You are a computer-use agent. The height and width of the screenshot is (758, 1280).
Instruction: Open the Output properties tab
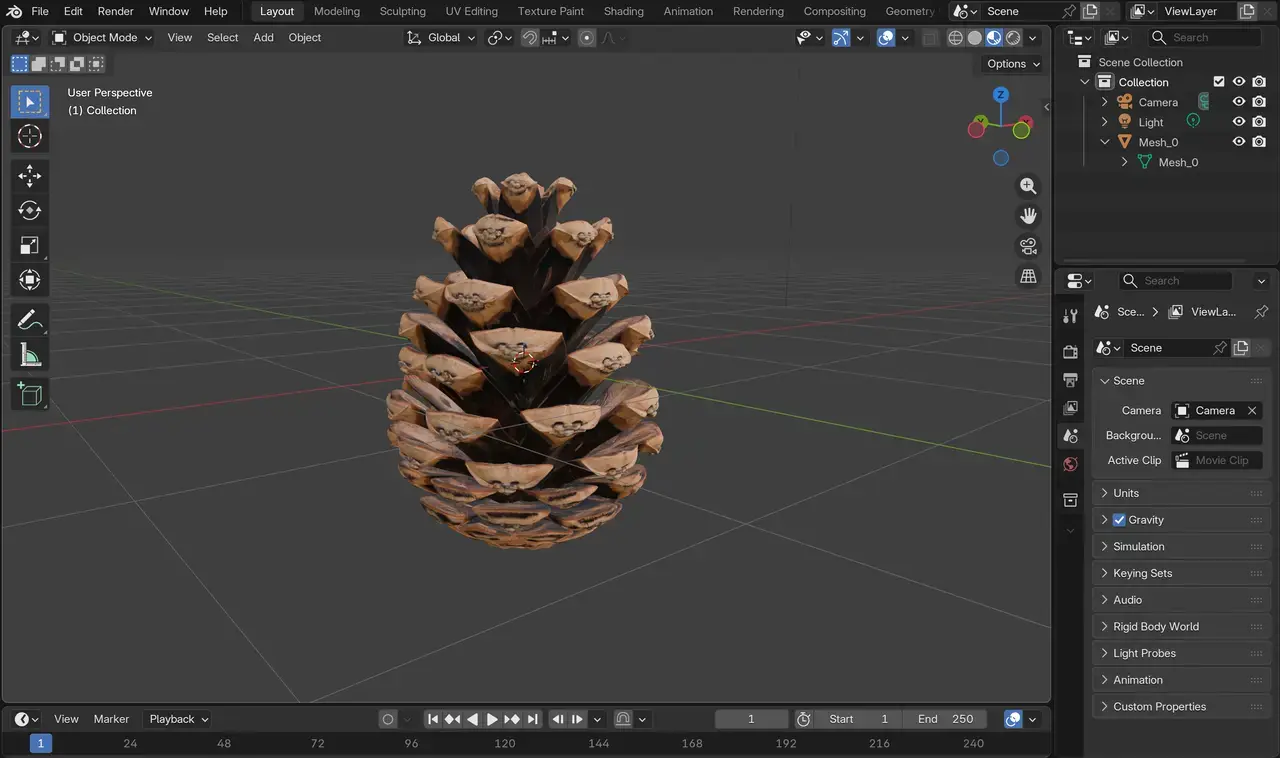(x=1070, y=380)
